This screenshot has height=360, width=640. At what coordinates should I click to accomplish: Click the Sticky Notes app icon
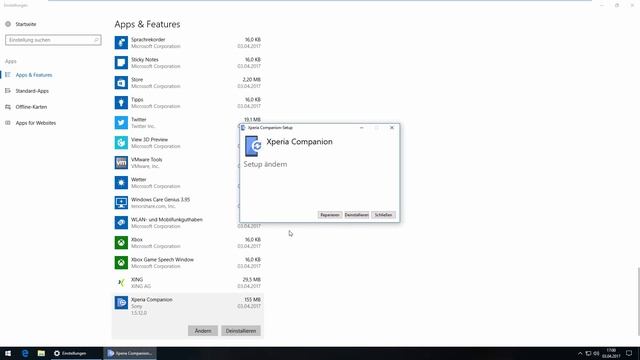tap(121, 62)
